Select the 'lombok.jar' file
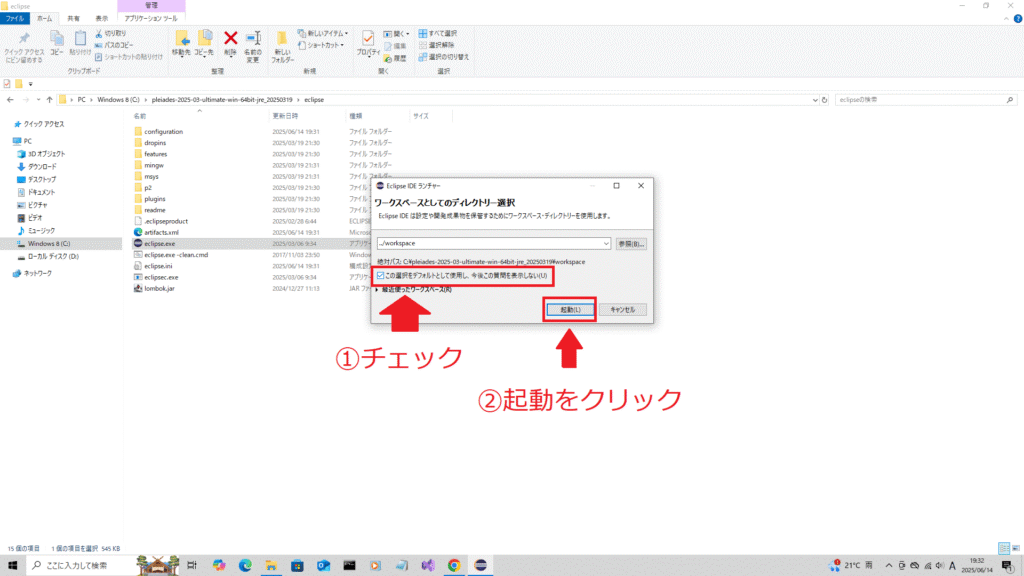The height and width of the screenshot is (576, 1024). pyautogui.click(x=159, y=288)
